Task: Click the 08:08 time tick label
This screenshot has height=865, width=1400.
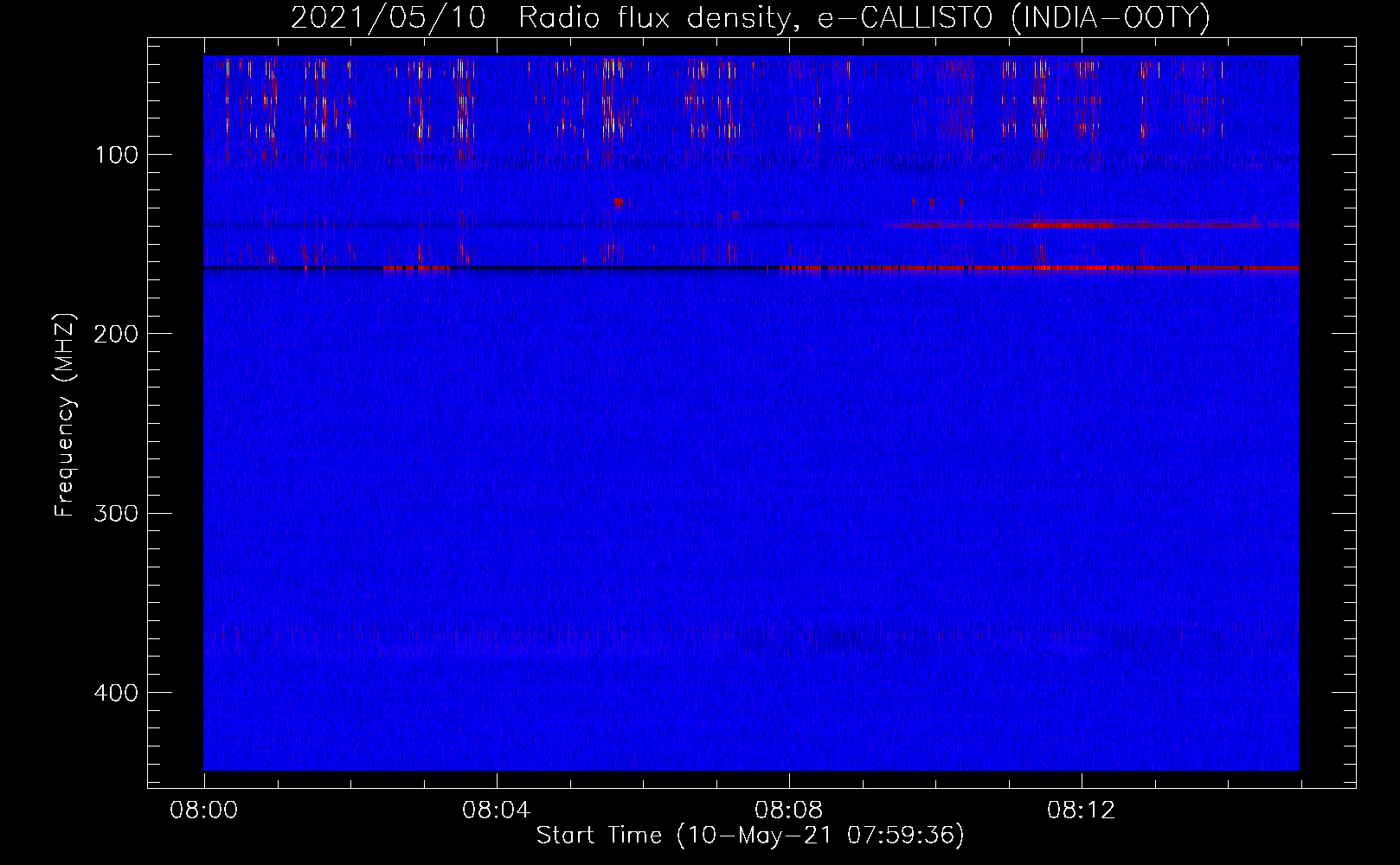Action: coord(788,811)
